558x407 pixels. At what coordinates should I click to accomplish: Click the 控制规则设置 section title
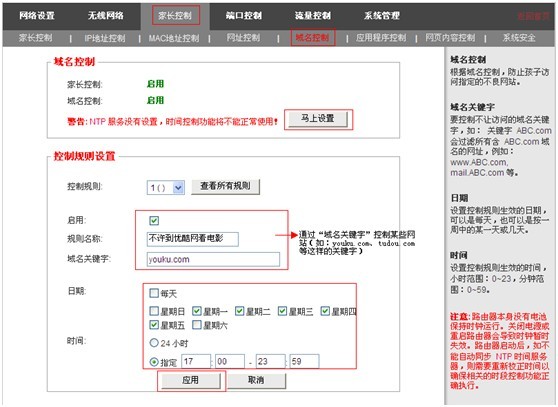pyautogui.click(x=84, y=156)
